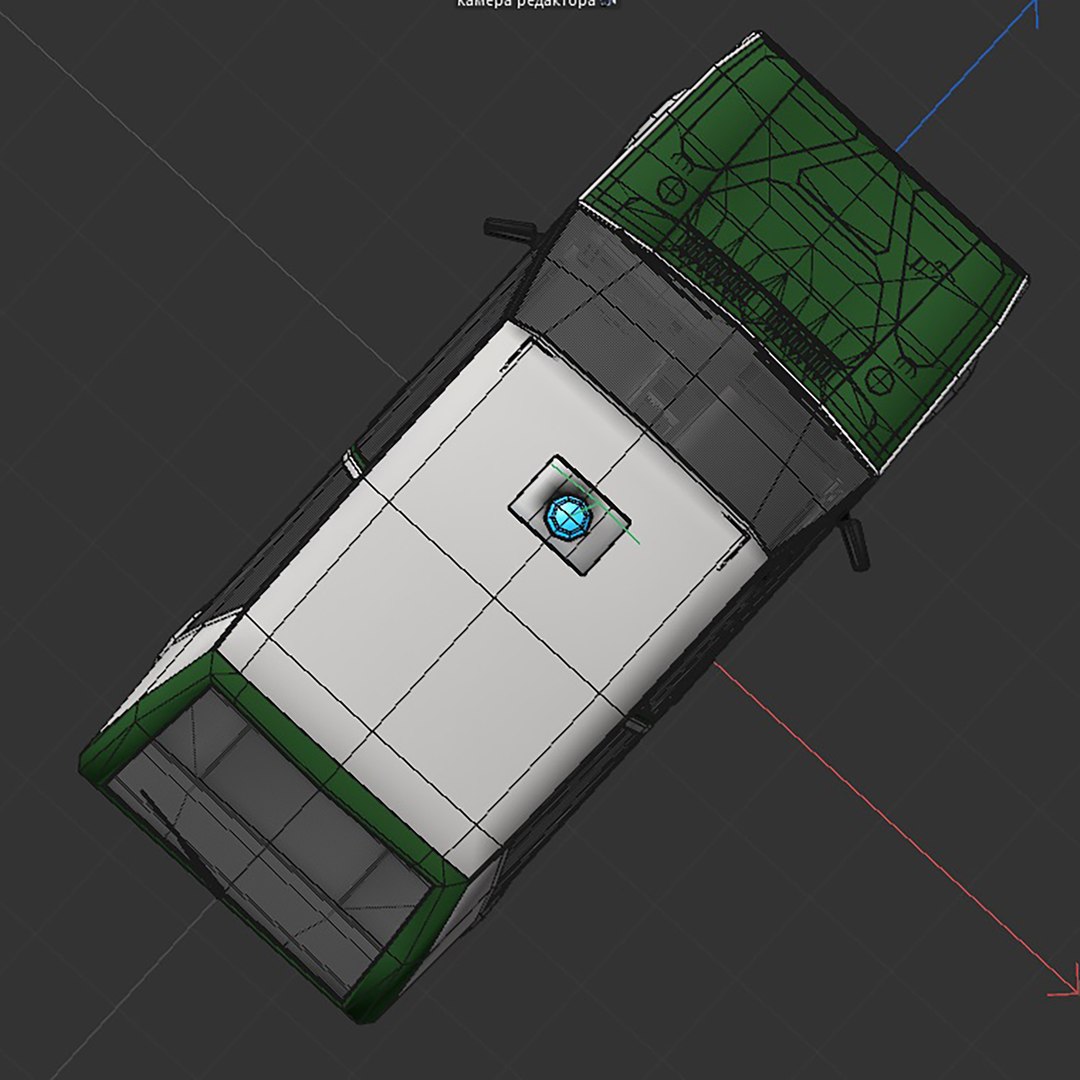Select the blue octagonal beacon on the car roof
Viewport: 1080px width, 1080px height.
click(x=569, y=517)
